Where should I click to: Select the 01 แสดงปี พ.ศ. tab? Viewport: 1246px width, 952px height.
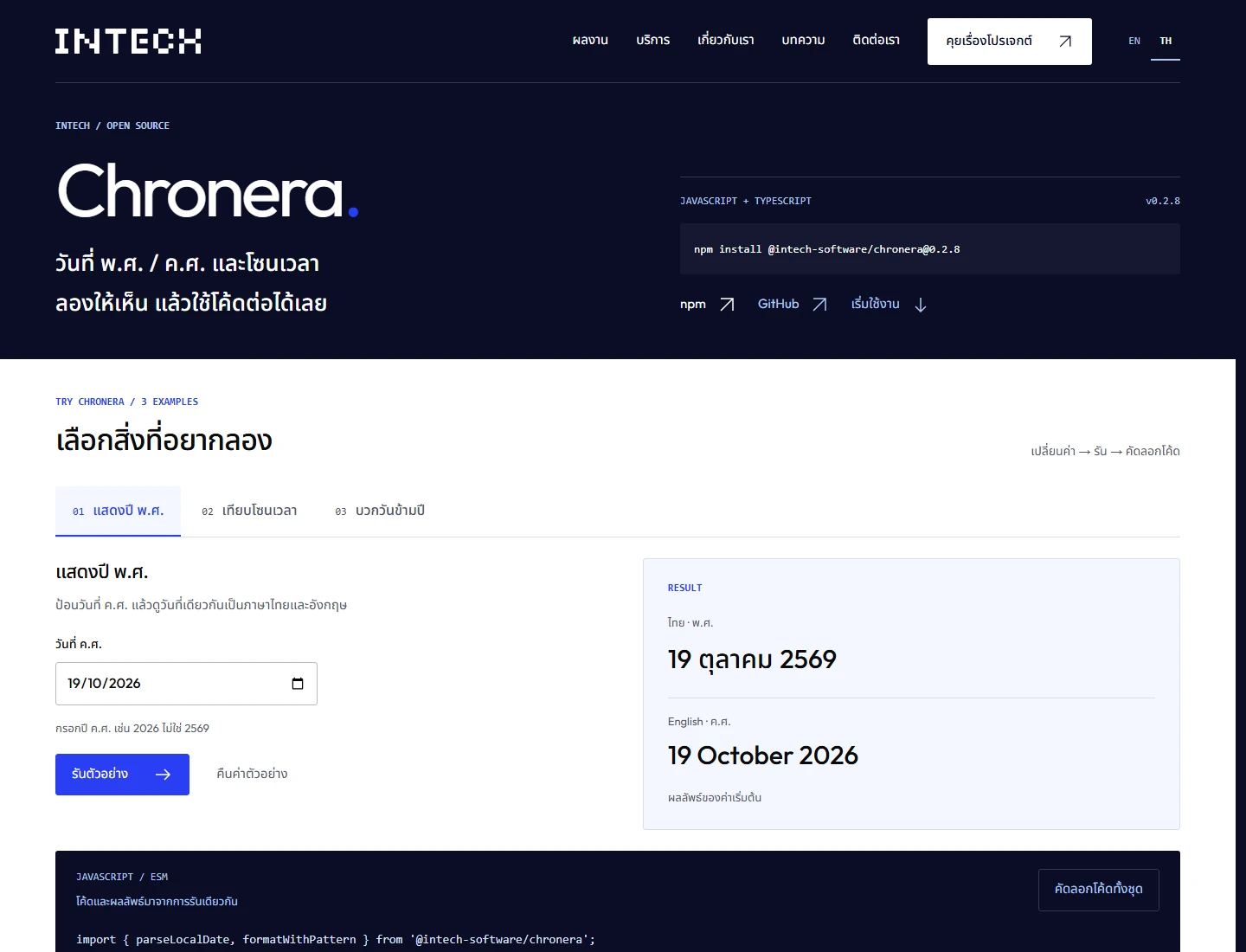[x=118, y=511]
